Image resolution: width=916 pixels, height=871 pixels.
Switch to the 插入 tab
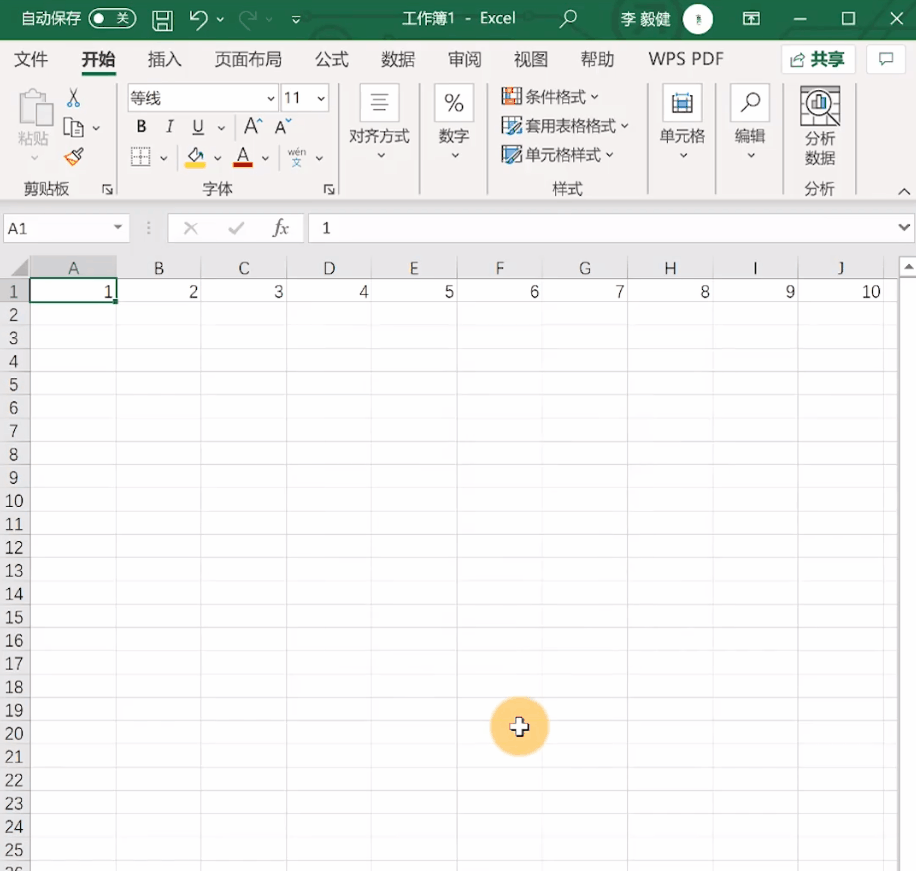point(165,59)
